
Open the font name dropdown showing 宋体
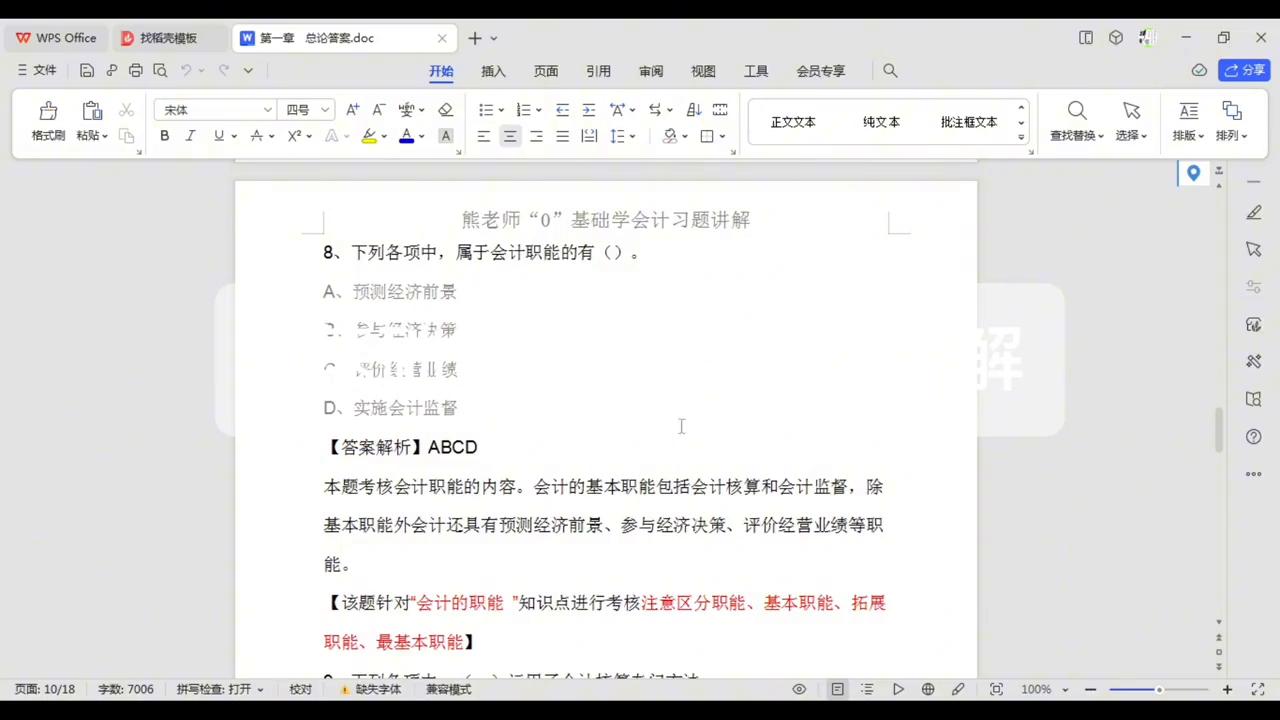tap(213, 110)
